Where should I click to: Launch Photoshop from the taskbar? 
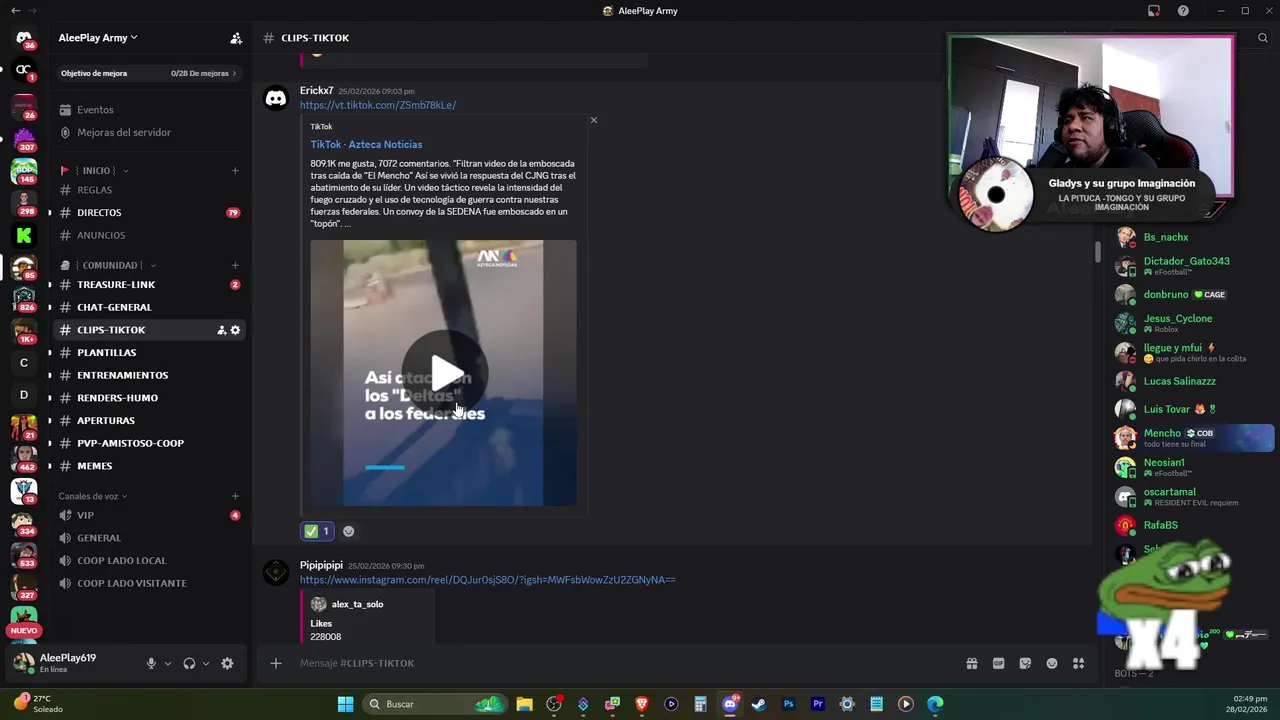(x=788, y=704)
